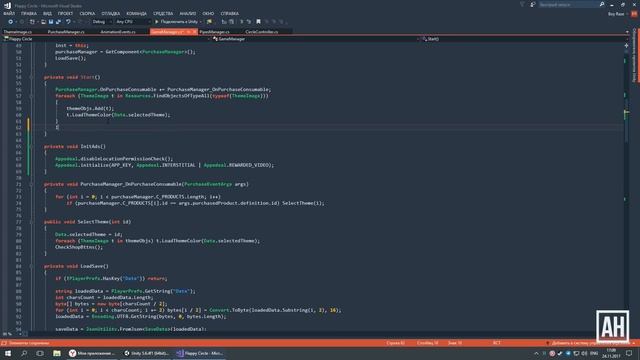Collapse the SelectTheme method outlining toggle
The width and height of the screenshot is (640, 360).
[x=31, y=222]
